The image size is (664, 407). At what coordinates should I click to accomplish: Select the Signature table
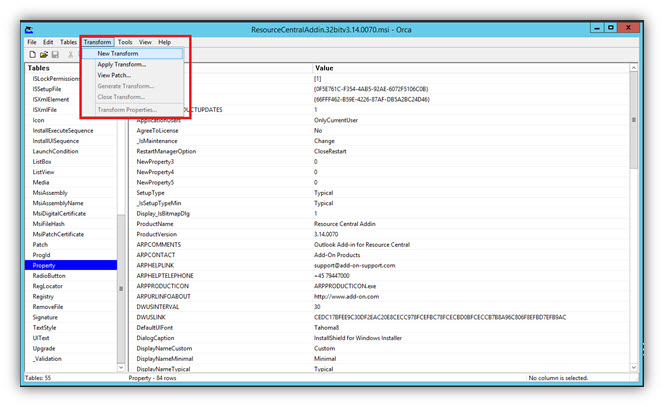[45, 317]
